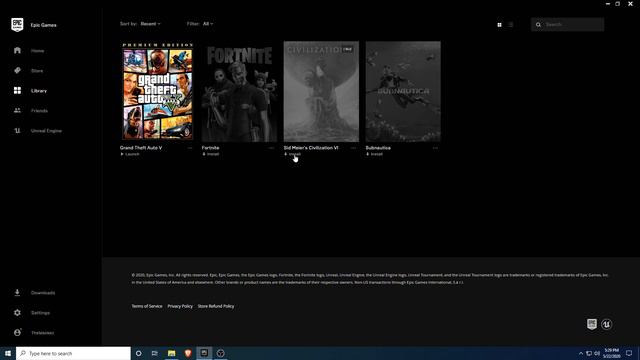Open the three-dot menu for Fortnite
This screenshot has height=360, width=640.
click(271, 148)
